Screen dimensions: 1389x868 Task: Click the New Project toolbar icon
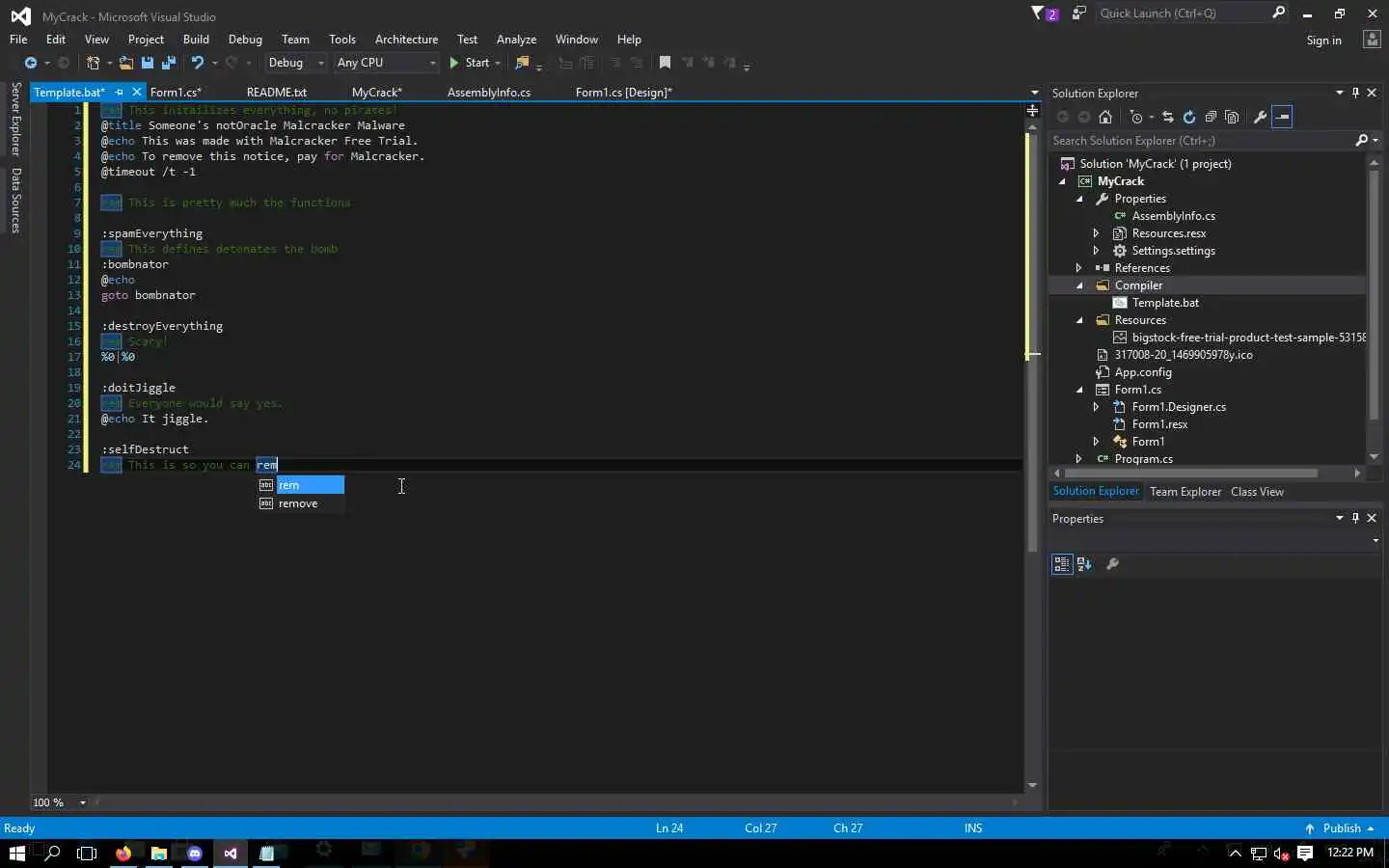pos(94,63)
